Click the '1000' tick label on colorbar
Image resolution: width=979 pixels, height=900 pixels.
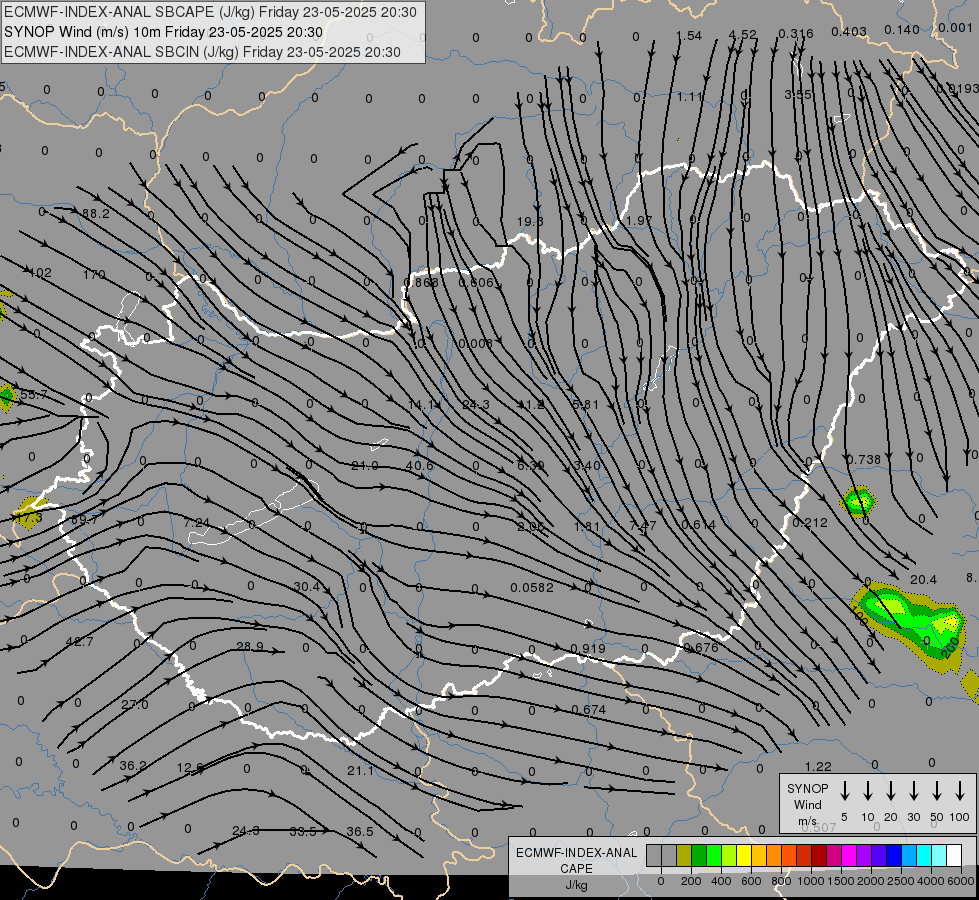tap(810, 881)
